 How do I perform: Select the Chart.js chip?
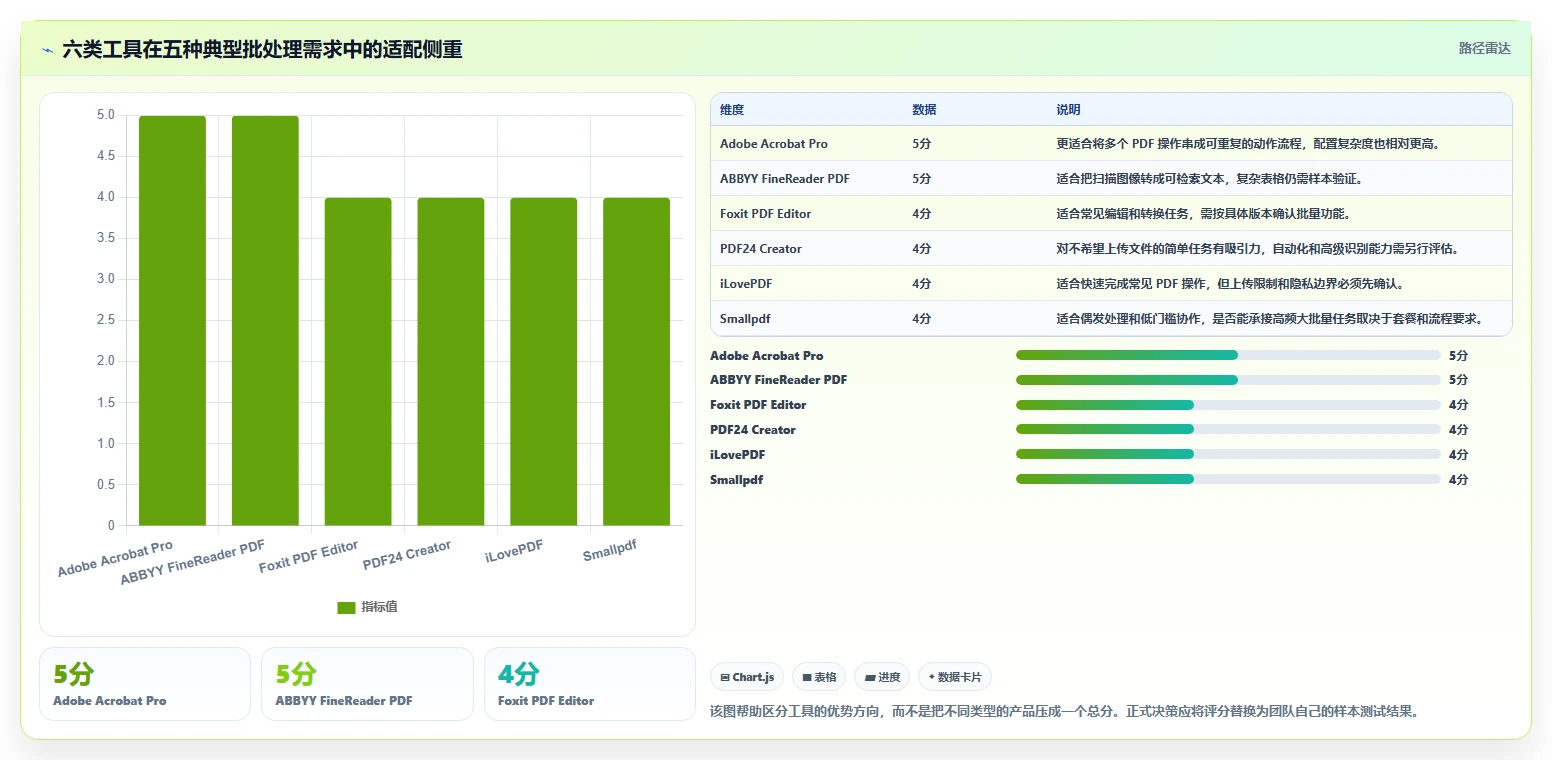(x=747, y=677)
